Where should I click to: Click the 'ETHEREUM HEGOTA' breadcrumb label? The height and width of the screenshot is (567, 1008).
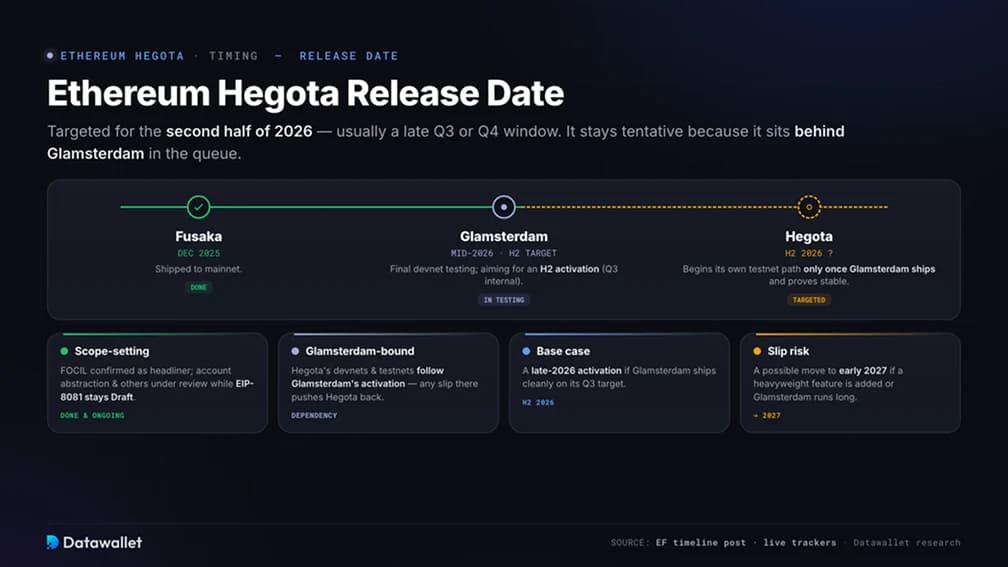click(x=122, y=56)
